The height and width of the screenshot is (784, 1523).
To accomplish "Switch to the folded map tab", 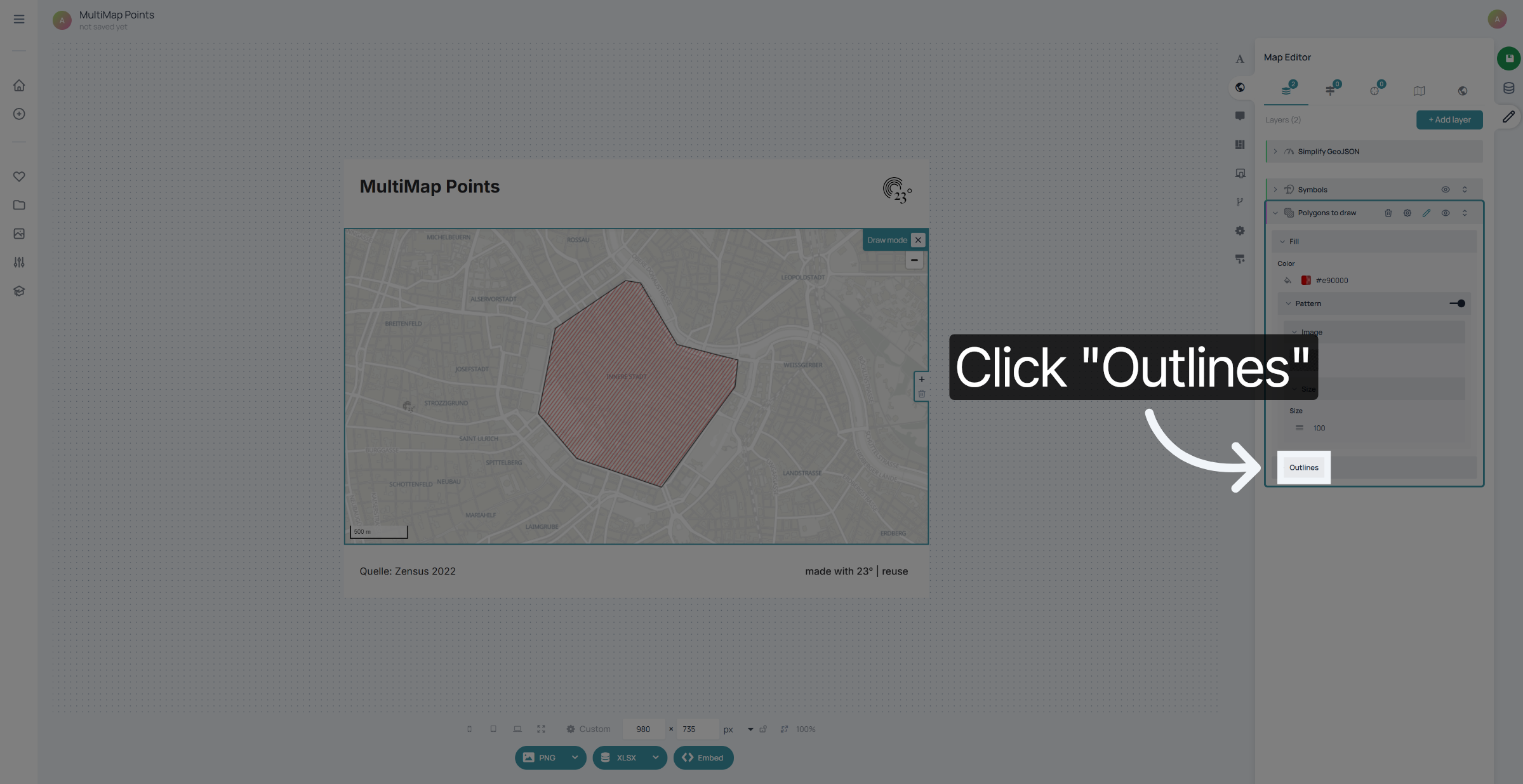I will coord(1419,91).
